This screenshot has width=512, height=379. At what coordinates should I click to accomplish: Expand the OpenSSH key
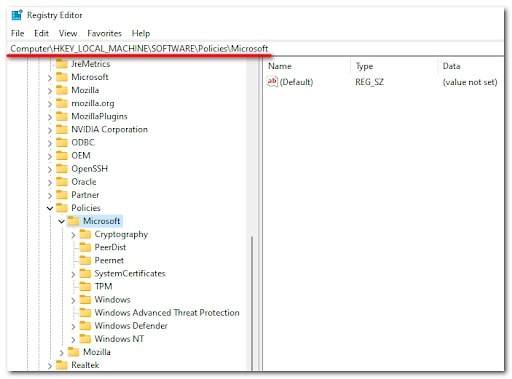point(50,169)
